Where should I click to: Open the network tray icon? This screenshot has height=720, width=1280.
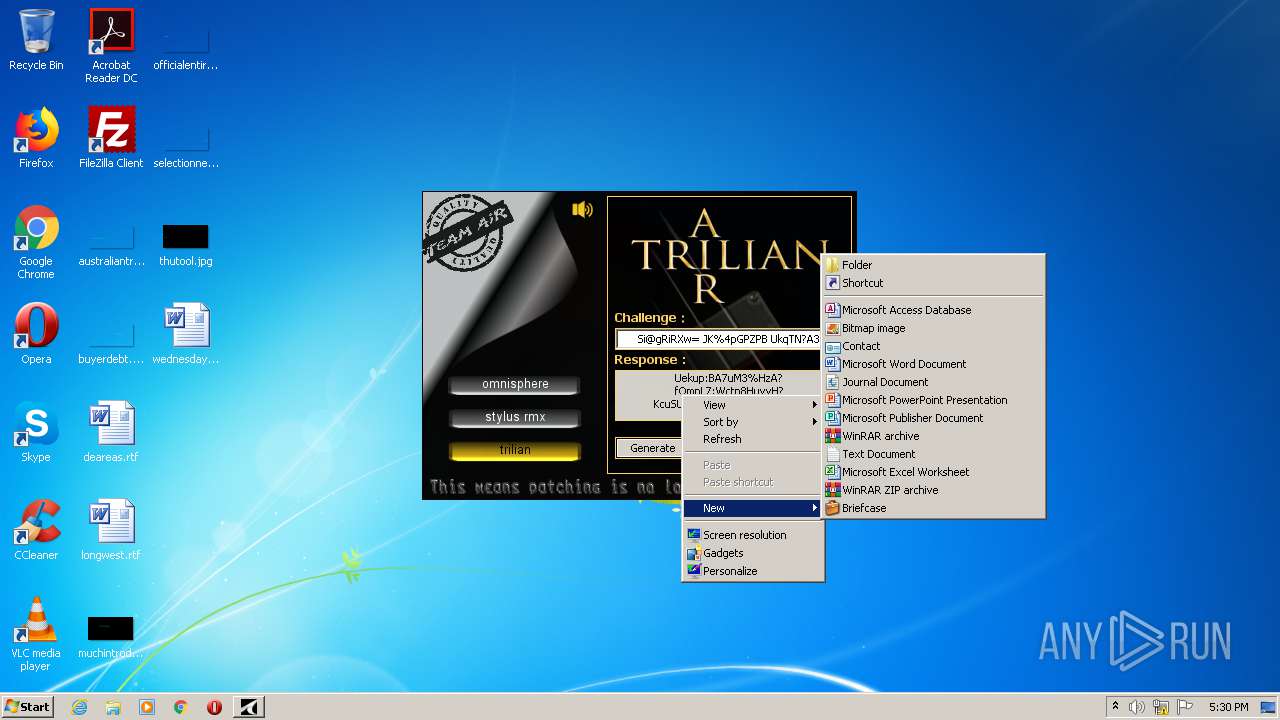(1161, 707)
